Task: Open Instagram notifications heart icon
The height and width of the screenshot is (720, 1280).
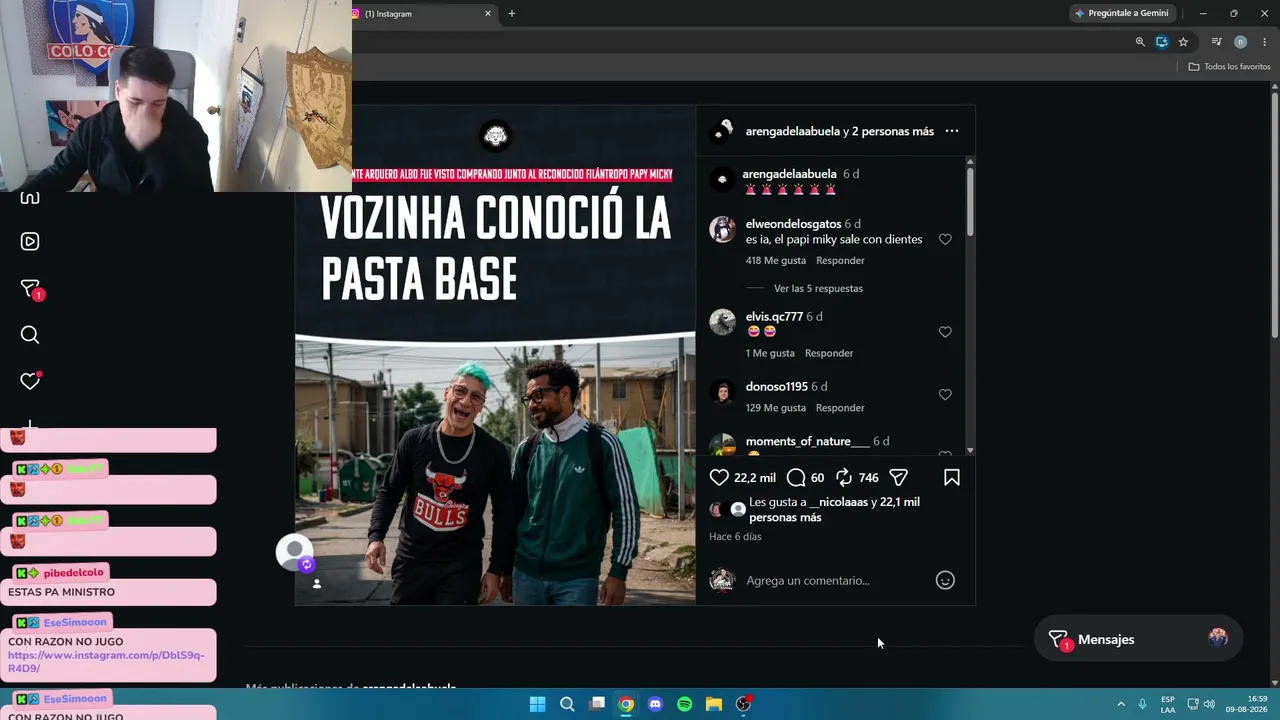Action: 30,381
